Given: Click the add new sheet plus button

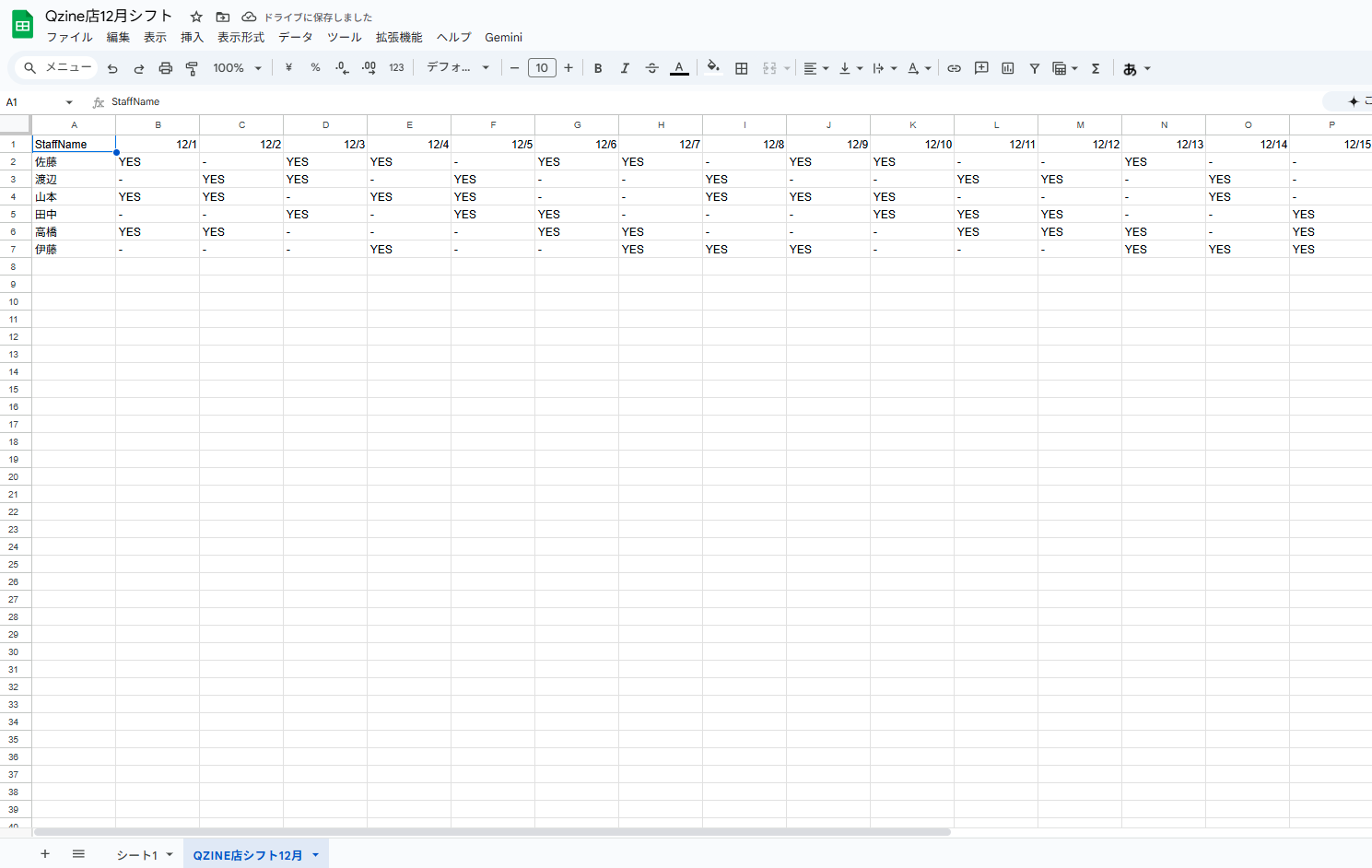Looking at the screenshot, I should click(45, 854).
